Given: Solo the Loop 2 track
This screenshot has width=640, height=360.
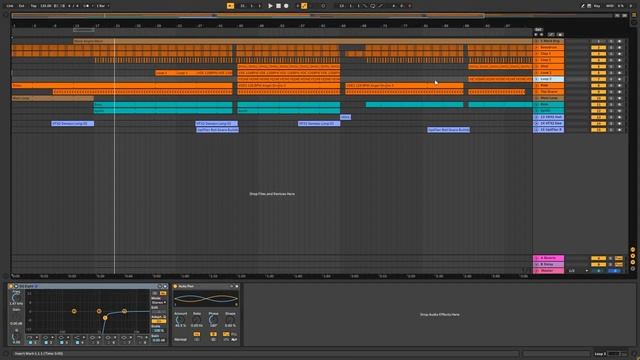Looking at the screenshot, I should pos(611,79).
